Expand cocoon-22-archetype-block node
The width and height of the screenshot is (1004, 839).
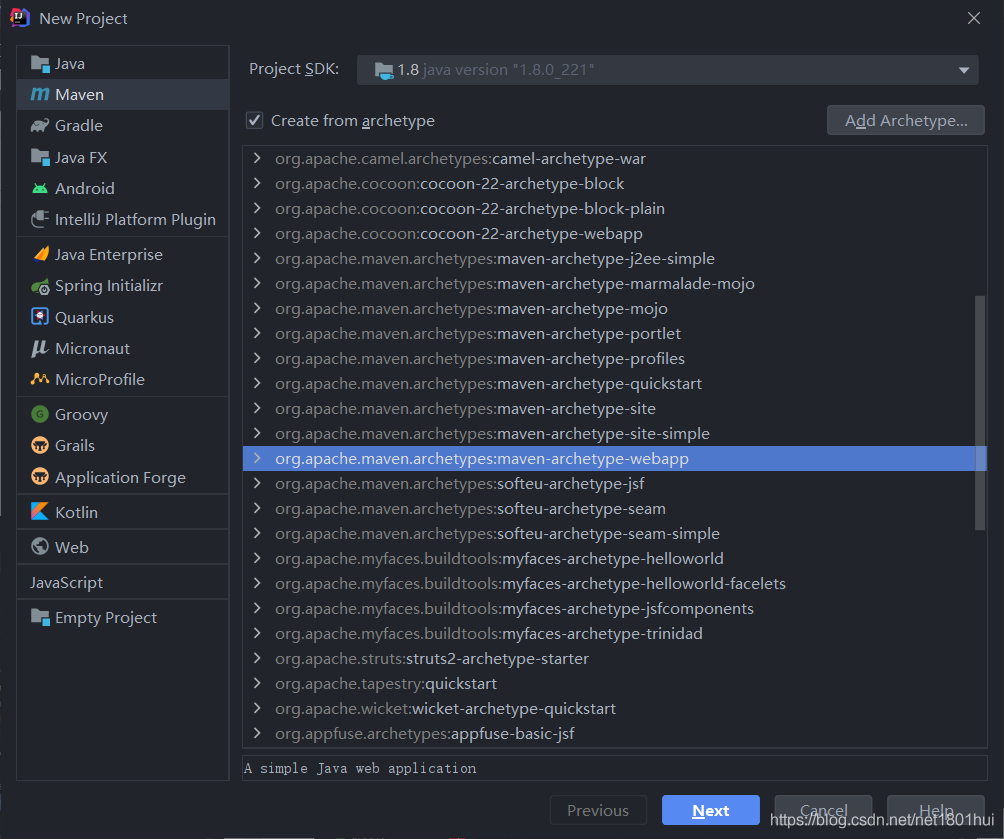click(x=257, y=183)
